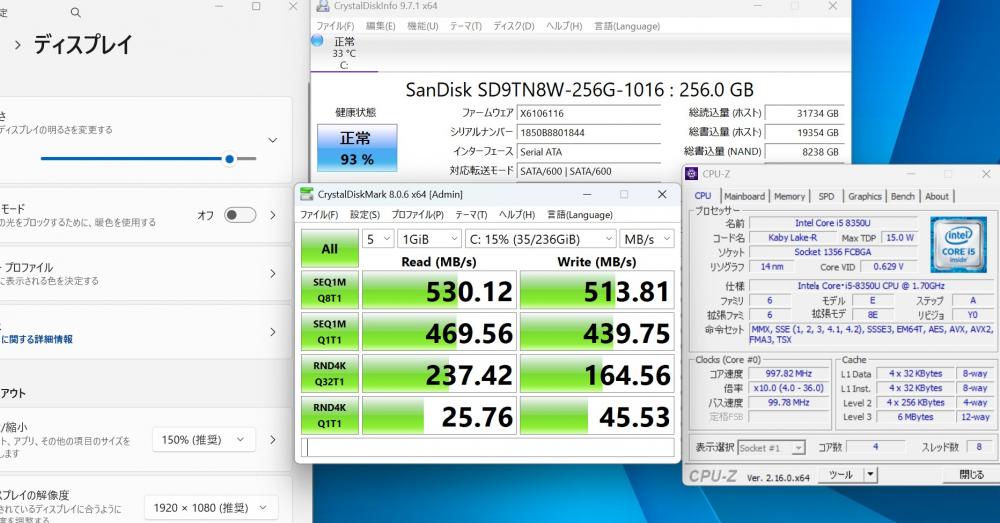Open night light settings chevron
The width and height of the screenshot is (1000, 523).
(x=273, y=215)
